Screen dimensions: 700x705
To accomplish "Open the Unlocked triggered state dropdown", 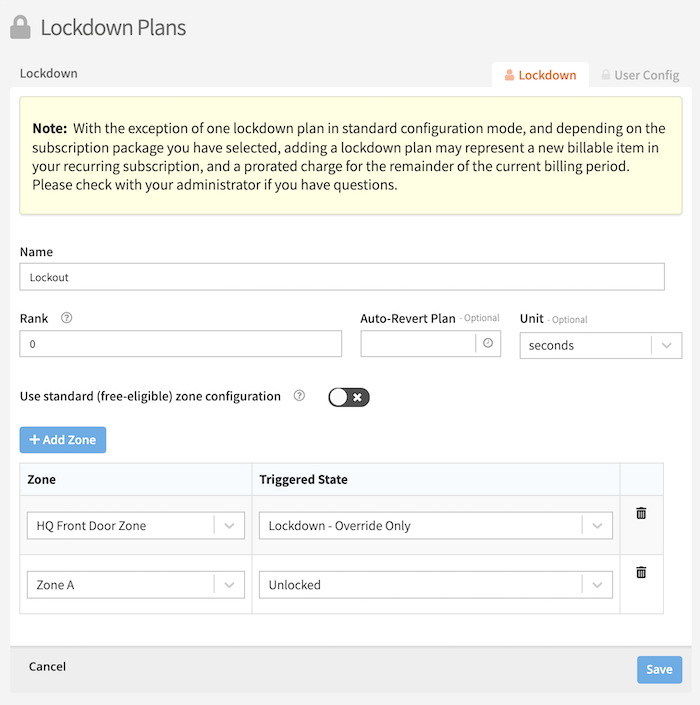I will coord(597,585).
